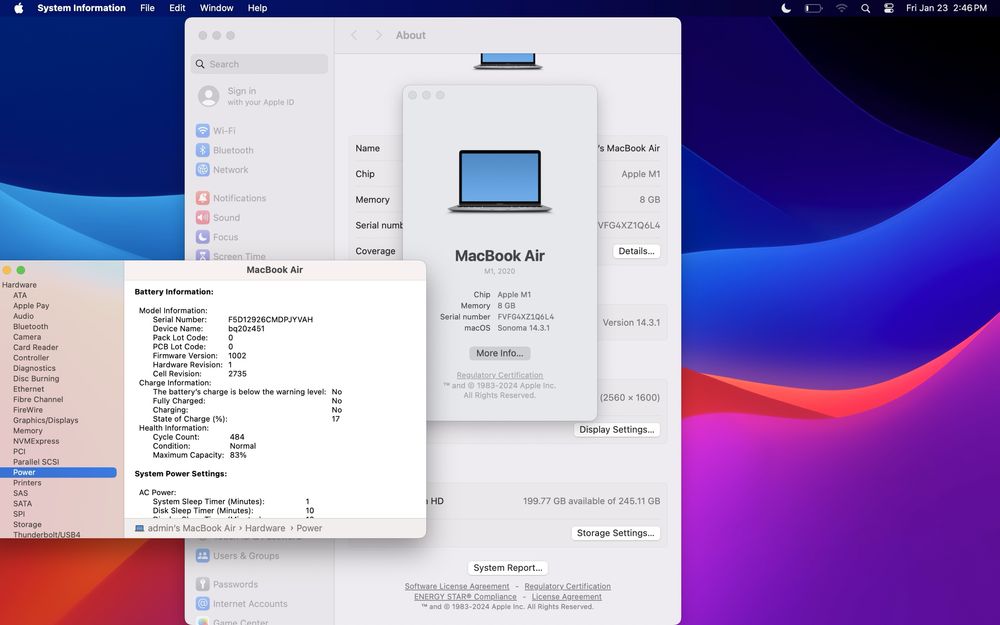Open Regulatory Certification link in Settings footer

(567, 587)
